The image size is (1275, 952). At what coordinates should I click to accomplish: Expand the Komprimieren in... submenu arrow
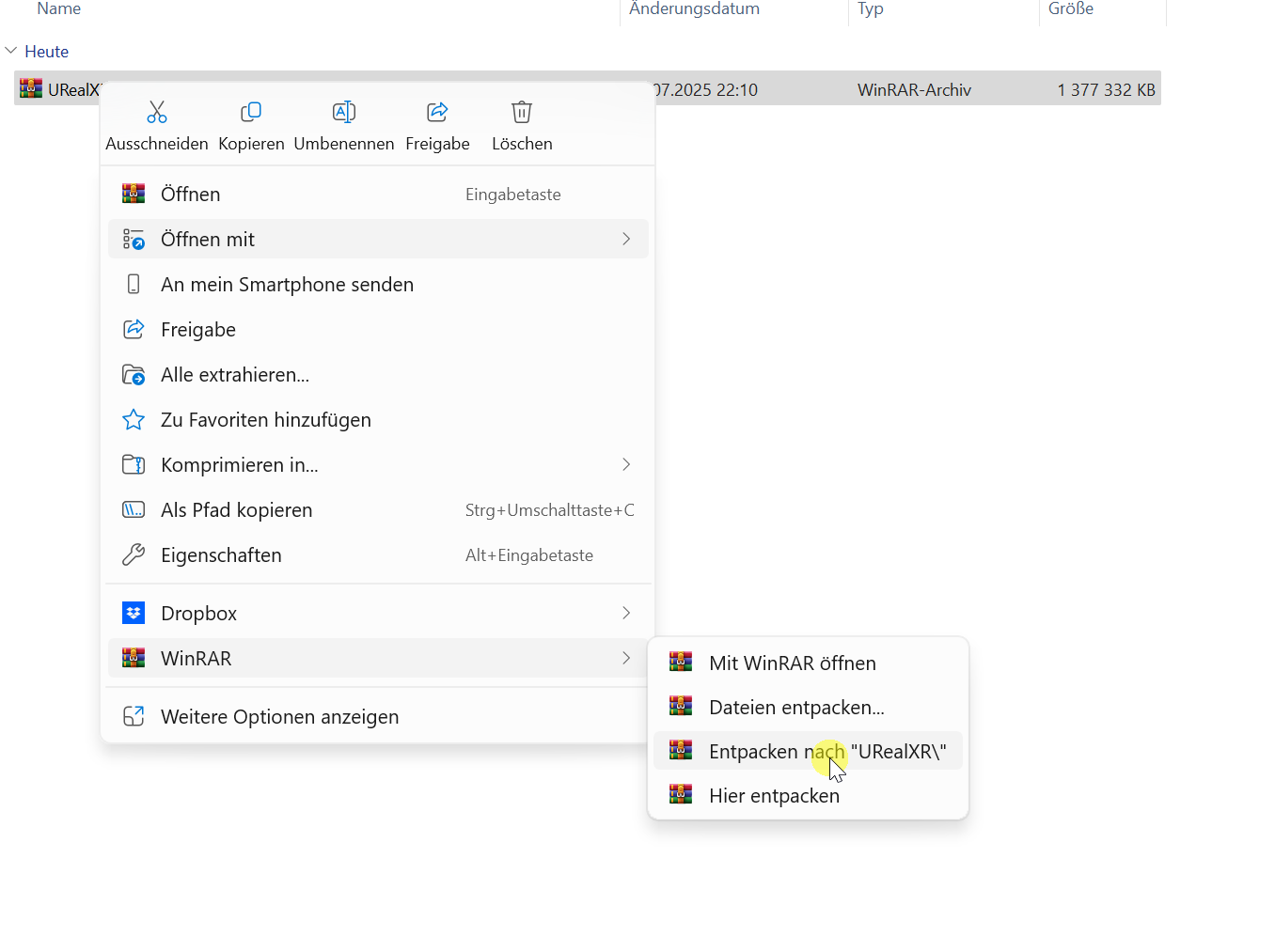pos(626,465)
